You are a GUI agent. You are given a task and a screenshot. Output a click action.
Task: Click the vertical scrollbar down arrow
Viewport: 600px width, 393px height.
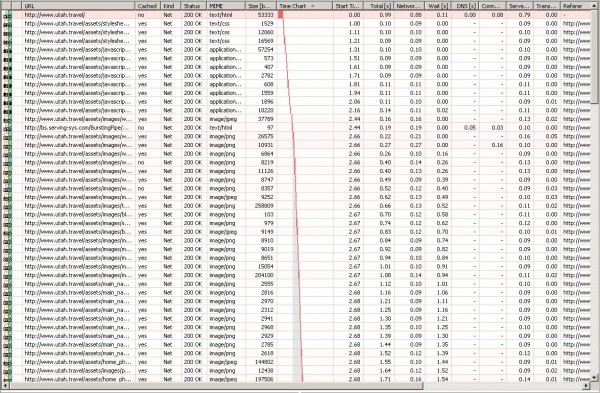coord(595,377)
